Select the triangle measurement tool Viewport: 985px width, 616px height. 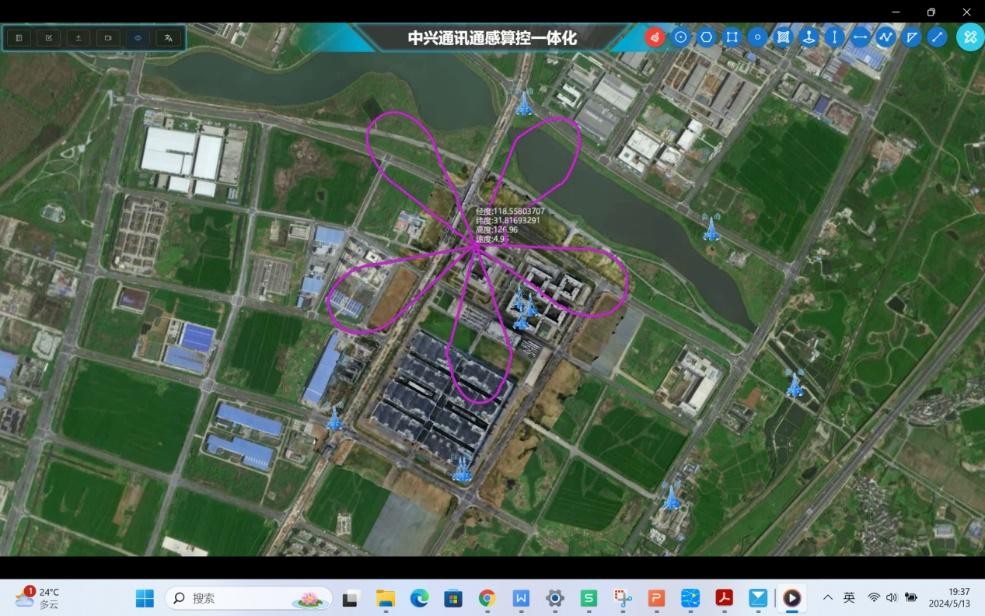pyautogui.click(x=912, y=37)
